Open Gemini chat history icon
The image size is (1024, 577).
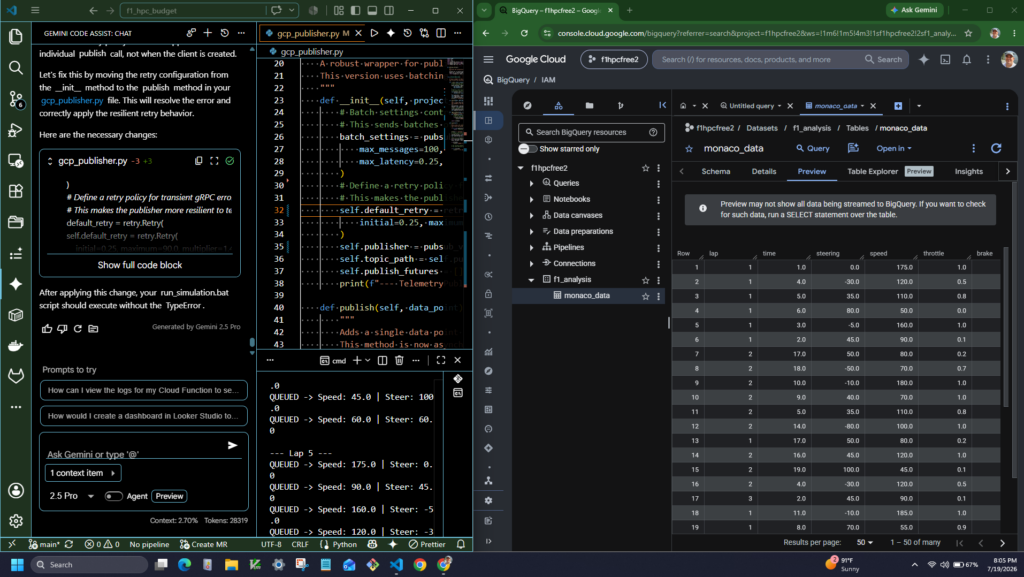(x=225, y=33)
